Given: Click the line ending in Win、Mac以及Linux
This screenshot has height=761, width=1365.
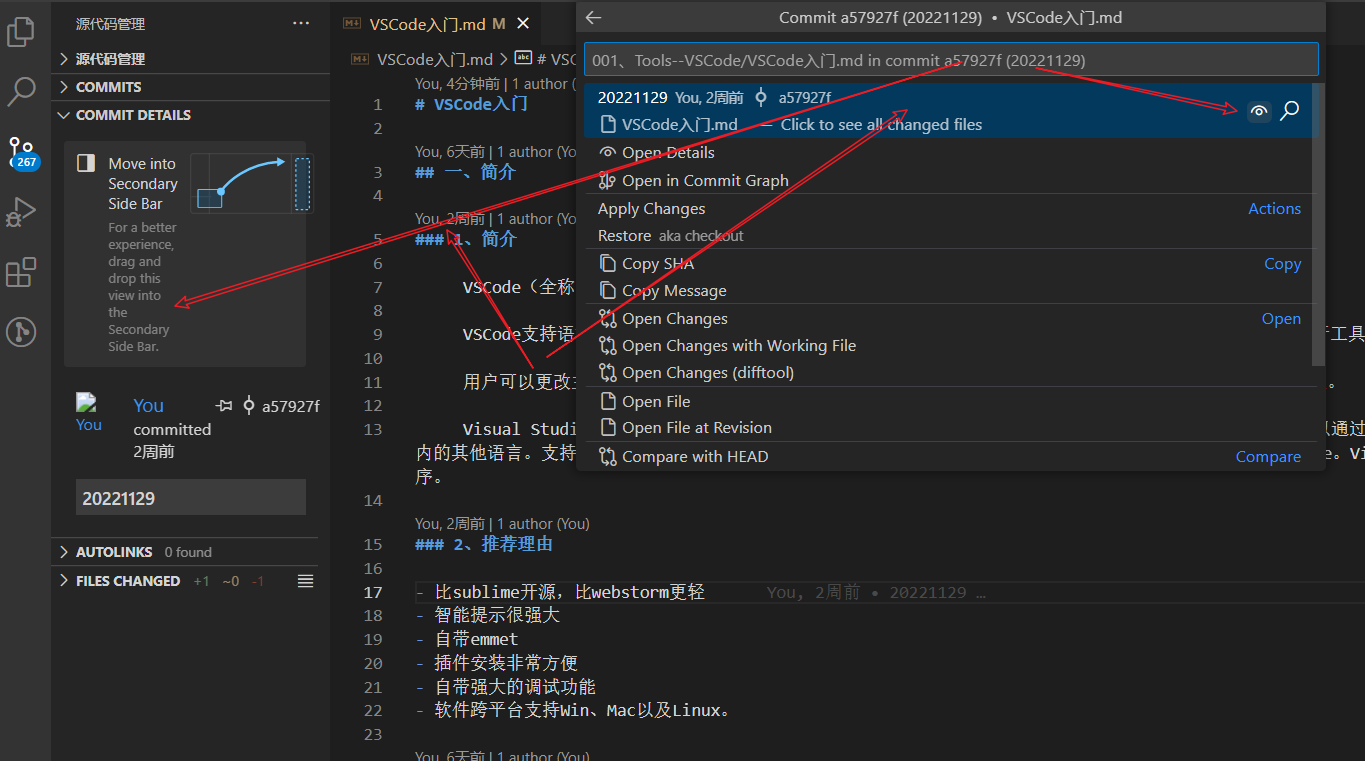Looking at the screenshot, I should coord(574,711).
